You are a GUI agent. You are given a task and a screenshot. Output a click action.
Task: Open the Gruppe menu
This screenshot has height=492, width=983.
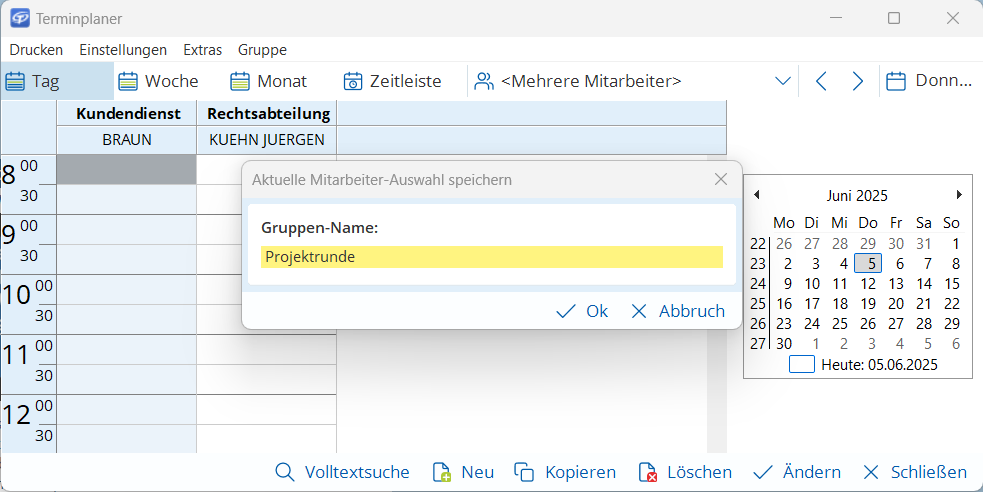[x=262, y=49]
